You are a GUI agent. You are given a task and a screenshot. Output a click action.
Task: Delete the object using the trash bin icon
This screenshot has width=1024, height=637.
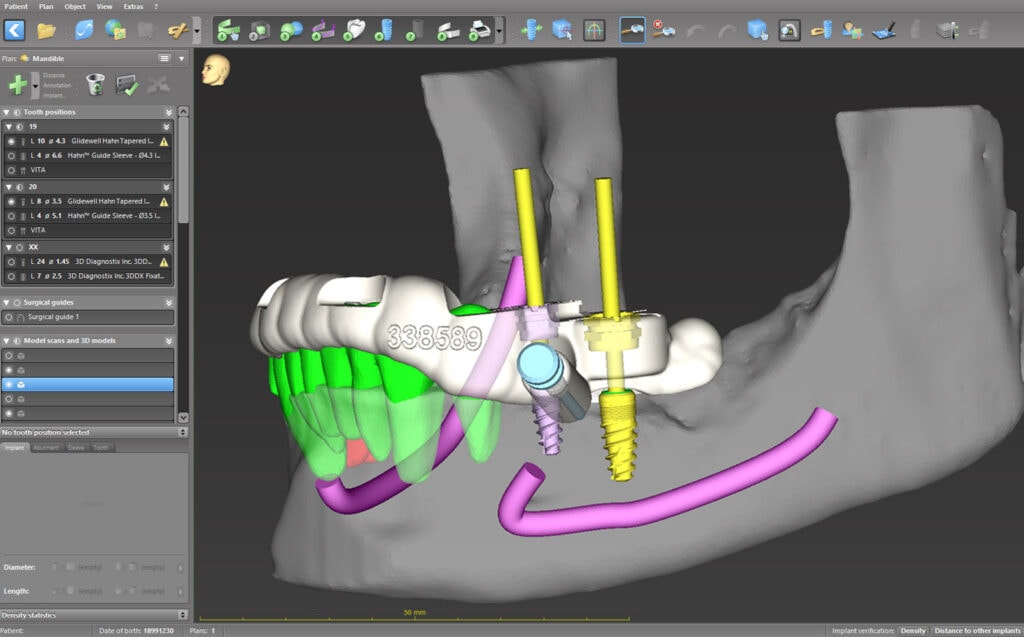[x=95, y=85]
